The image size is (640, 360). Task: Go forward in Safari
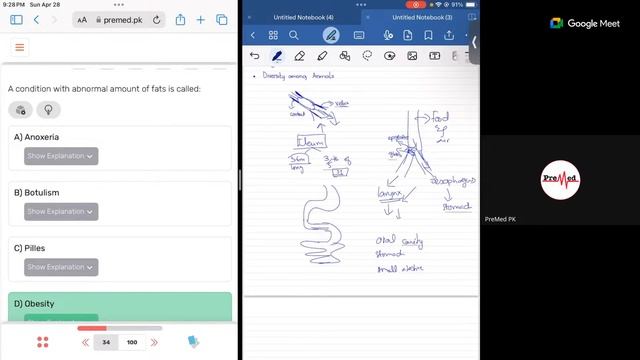(53, 20)
